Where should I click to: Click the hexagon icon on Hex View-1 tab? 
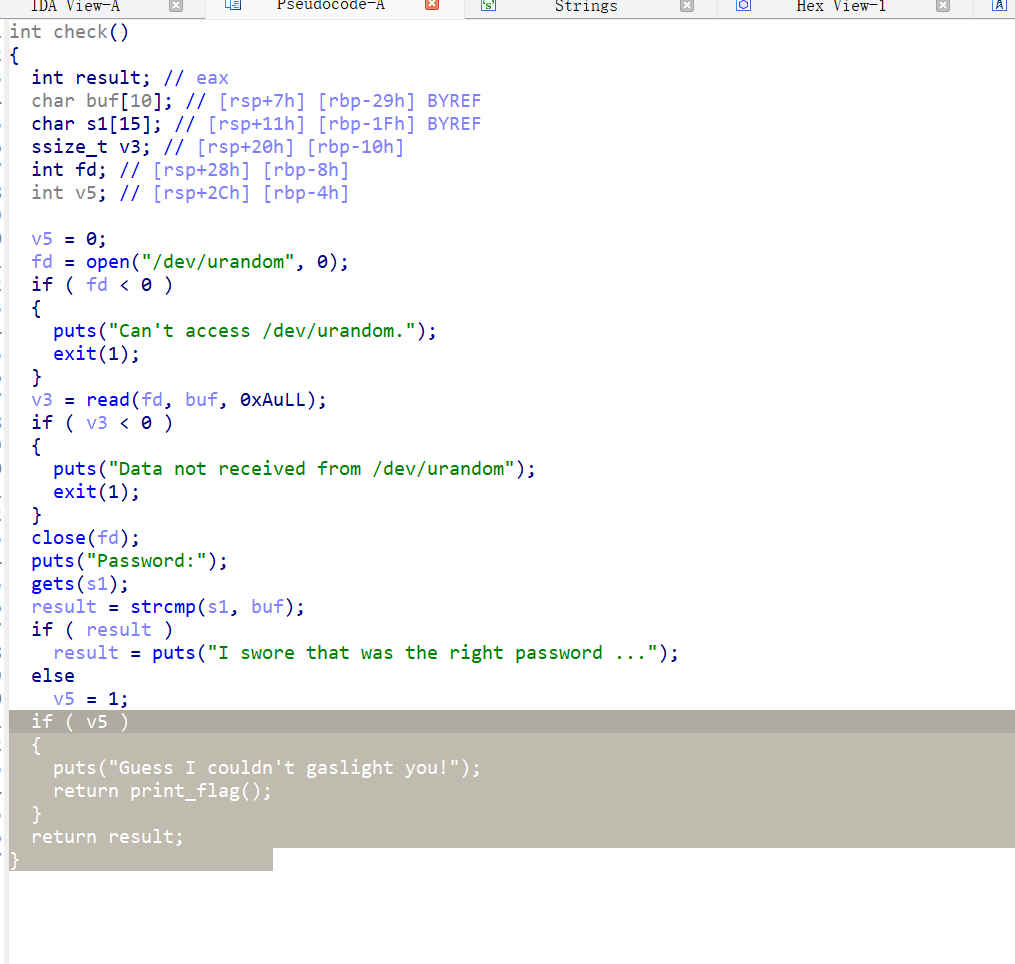741,7
